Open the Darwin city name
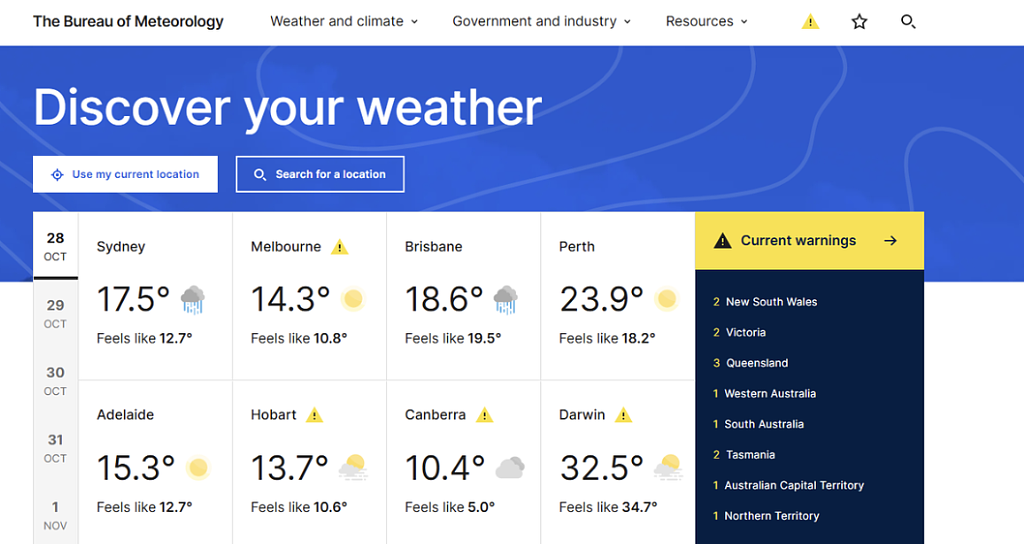The width and height of the screenshot is (1024, 544). click(582, 415)
